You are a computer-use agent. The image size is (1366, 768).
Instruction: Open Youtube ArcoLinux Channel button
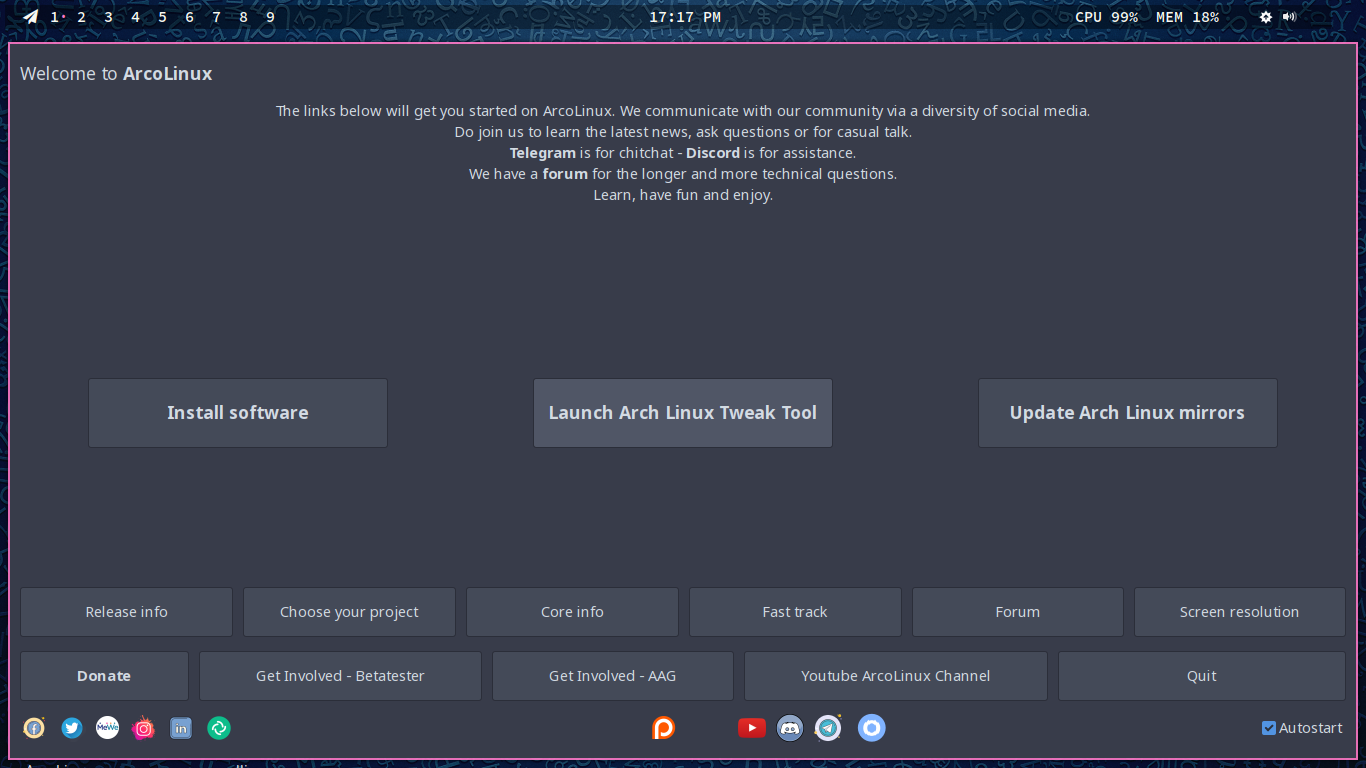tap(896, 676)
